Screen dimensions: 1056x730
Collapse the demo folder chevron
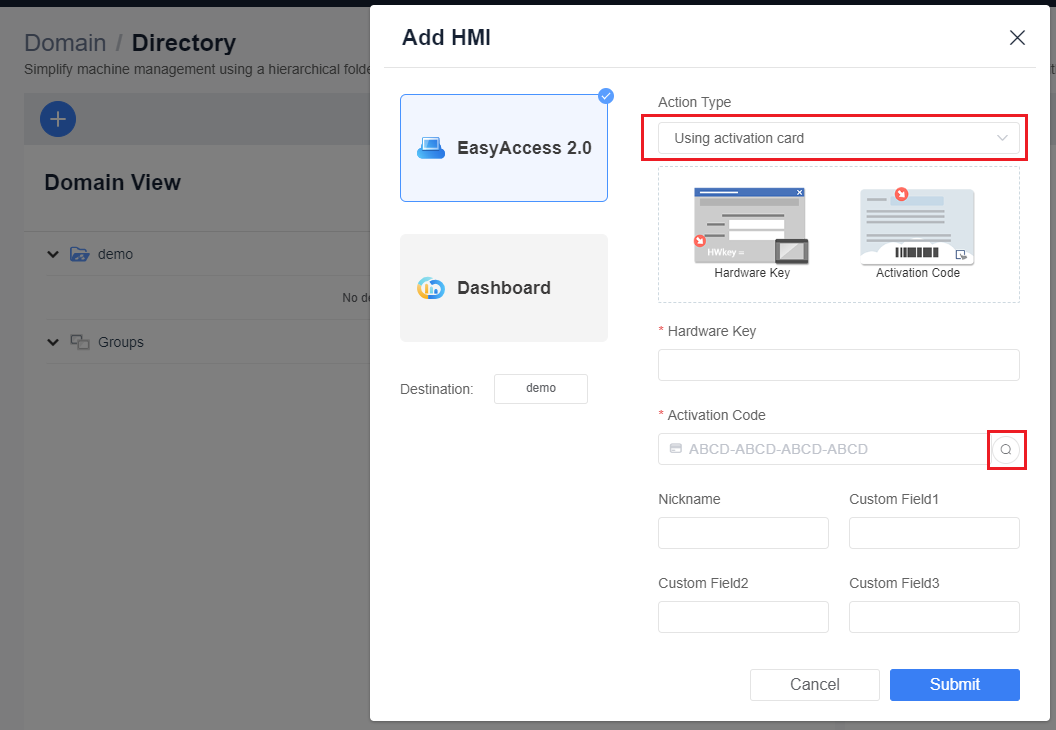tap(53, 255)
